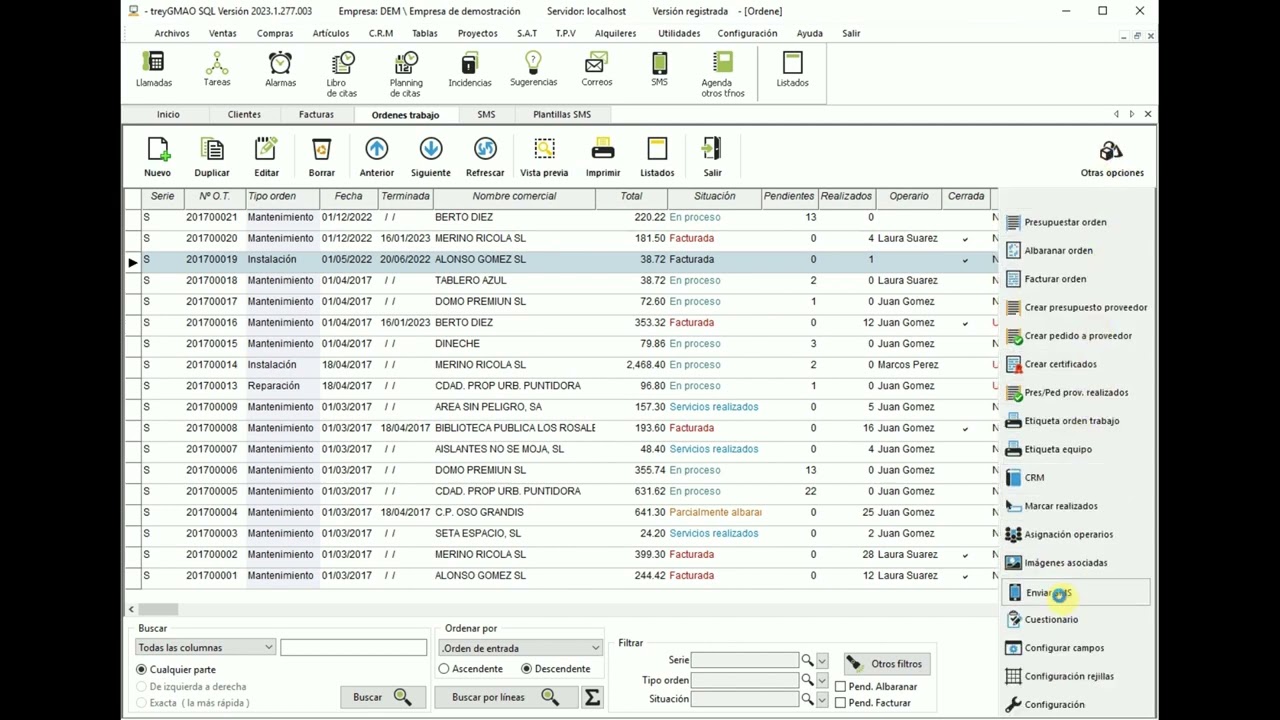The image size is (1280, 720).
Task: Open the Llamadas toolbar icon
Action: (154, 70)
